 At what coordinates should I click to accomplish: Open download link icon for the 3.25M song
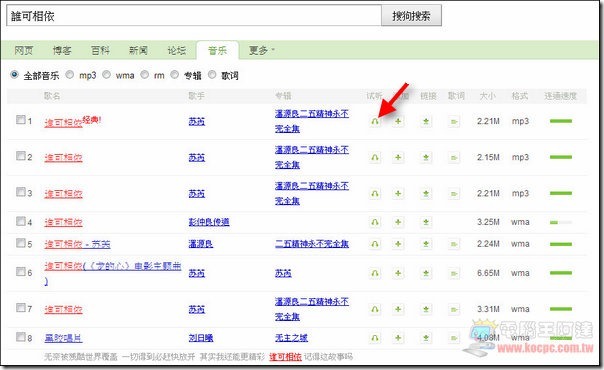(426, 222)
